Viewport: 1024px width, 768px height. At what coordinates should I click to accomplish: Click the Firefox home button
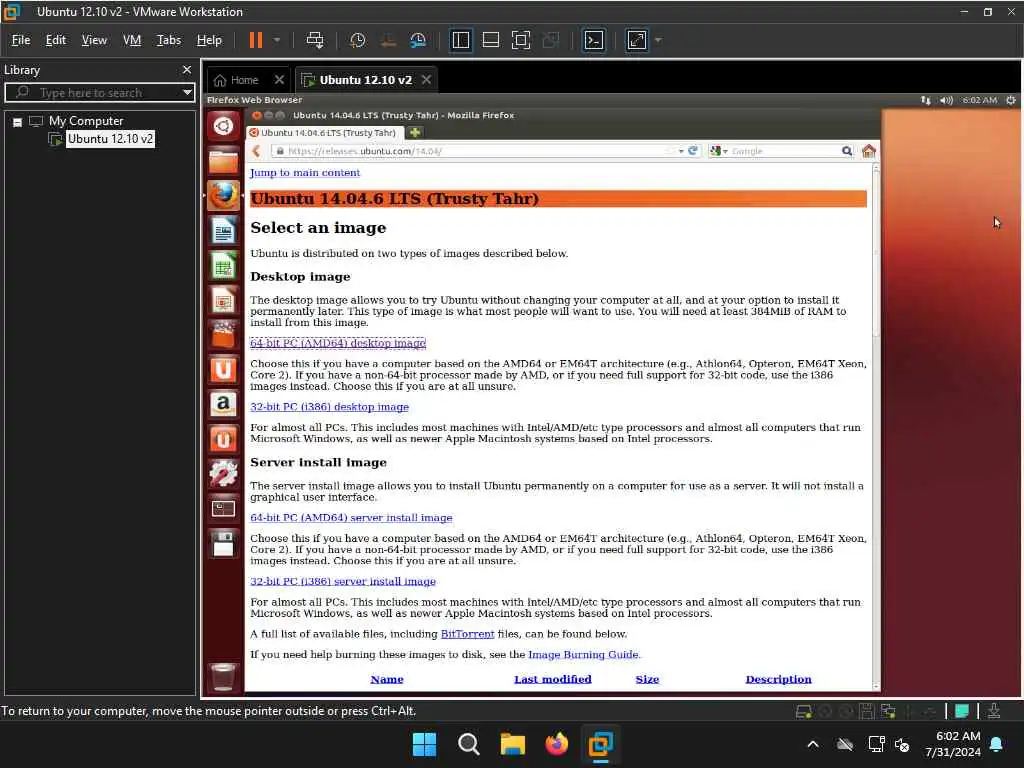click(x=869, y=151)
